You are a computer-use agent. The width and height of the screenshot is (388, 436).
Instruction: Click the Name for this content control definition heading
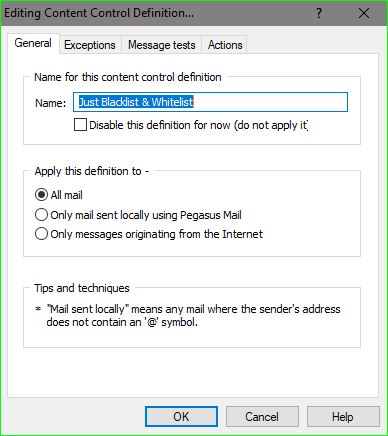tap(128, 77)
